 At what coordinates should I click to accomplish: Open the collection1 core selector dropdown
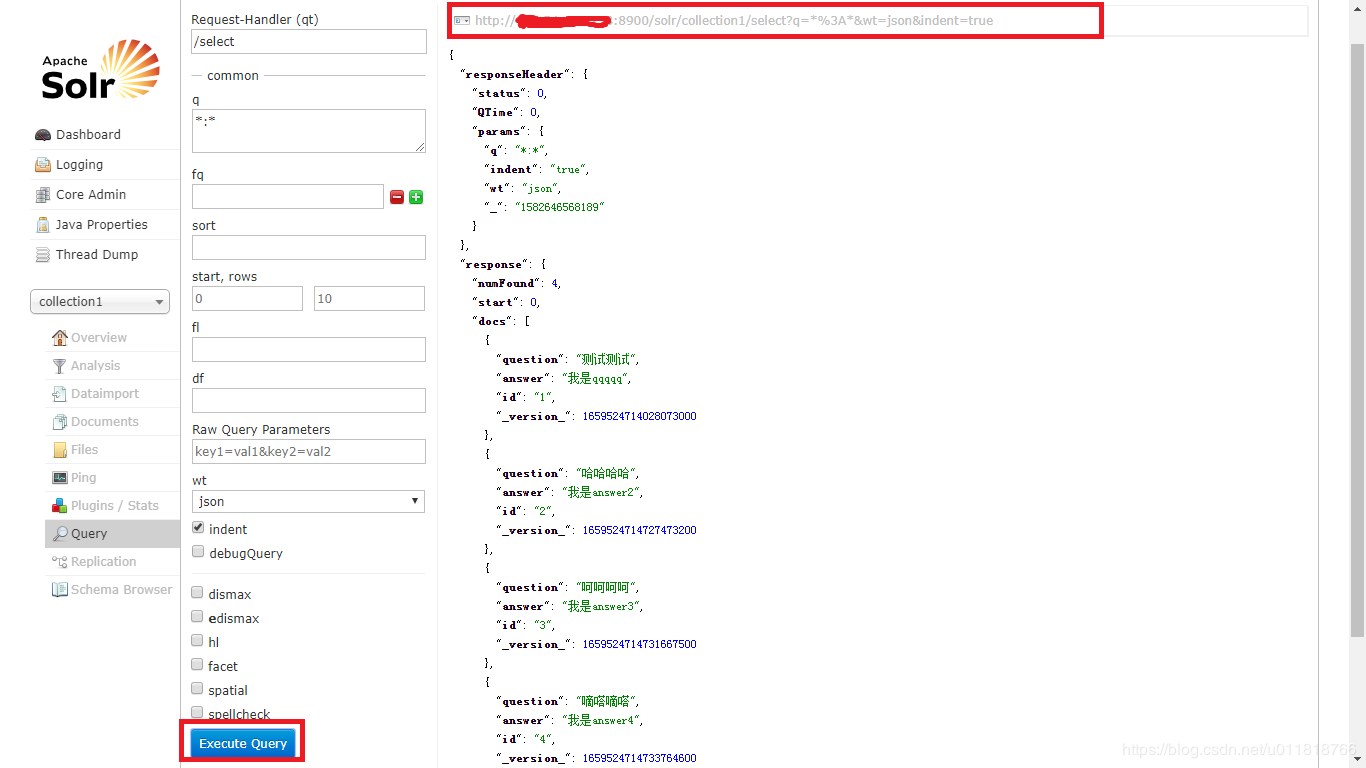click(x=100, y=302)
